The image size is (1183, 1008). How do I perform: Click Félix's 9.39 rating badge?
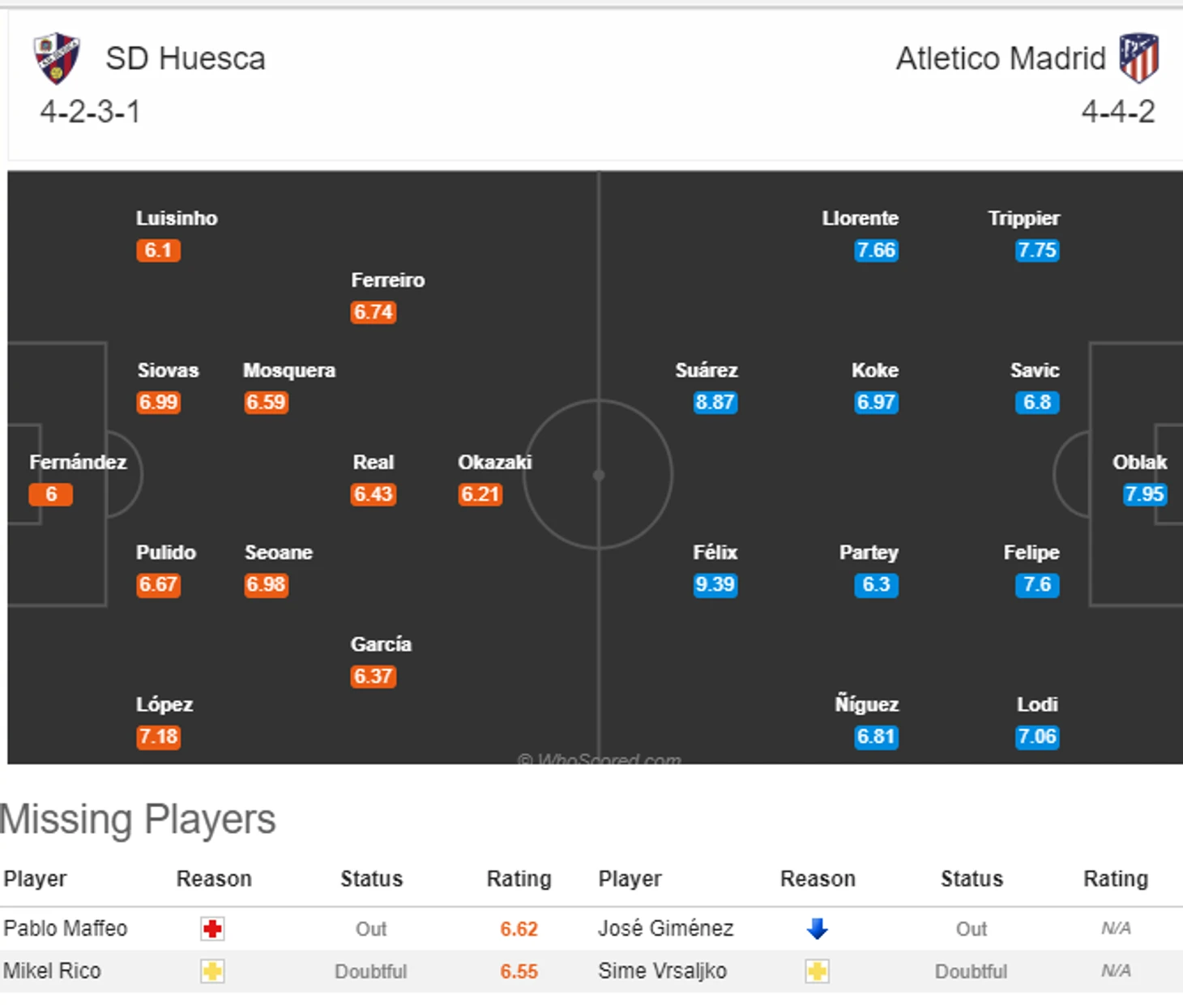click(715, 585)
